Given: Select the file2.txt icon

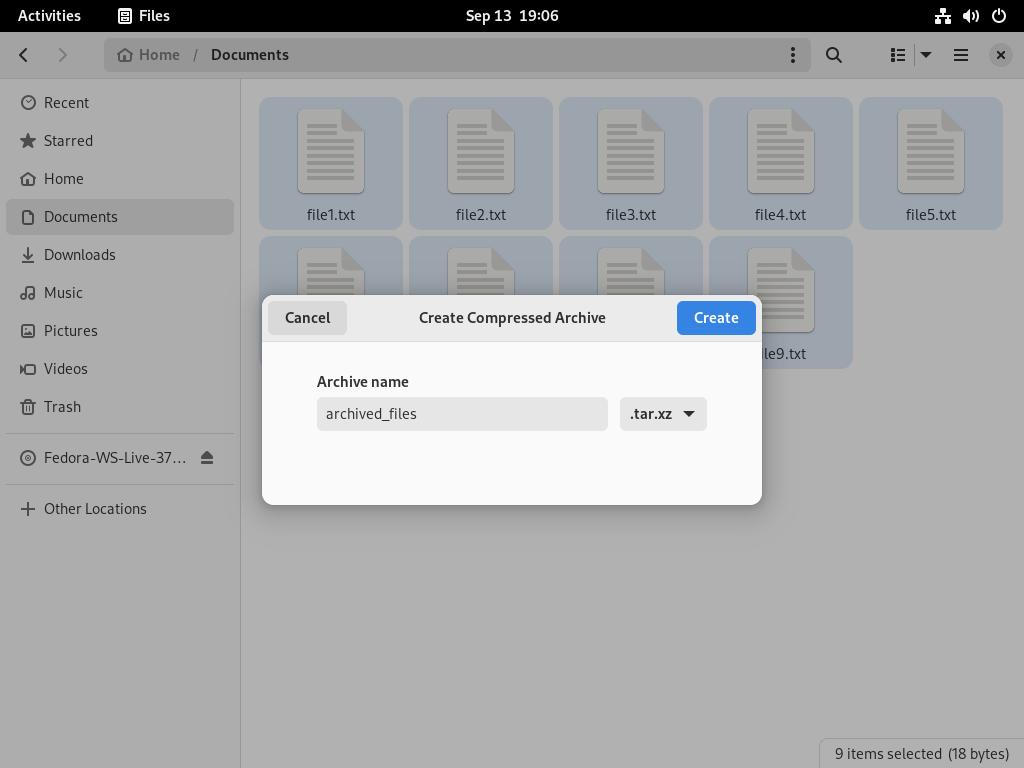Looking at the screenshot, I should [x=481, y=152].
